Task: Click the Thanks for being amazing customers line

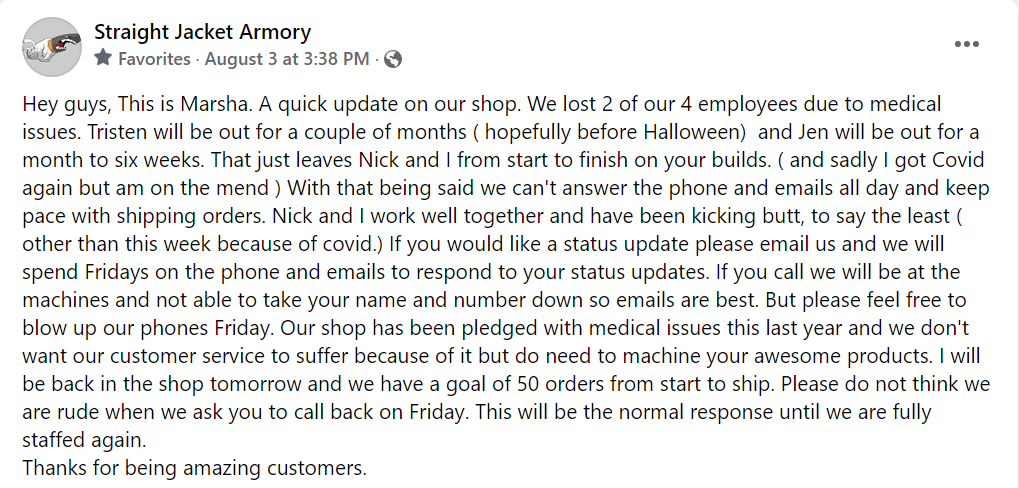Action: coord(194,468)
